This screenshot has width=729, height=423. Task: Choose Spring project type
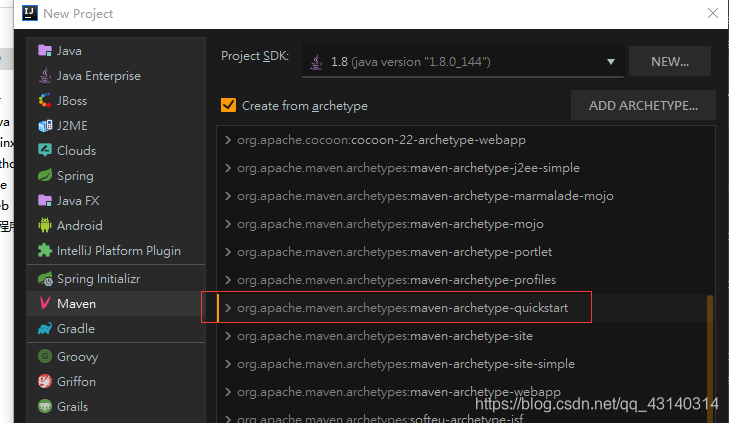click(x=116, y=175)
